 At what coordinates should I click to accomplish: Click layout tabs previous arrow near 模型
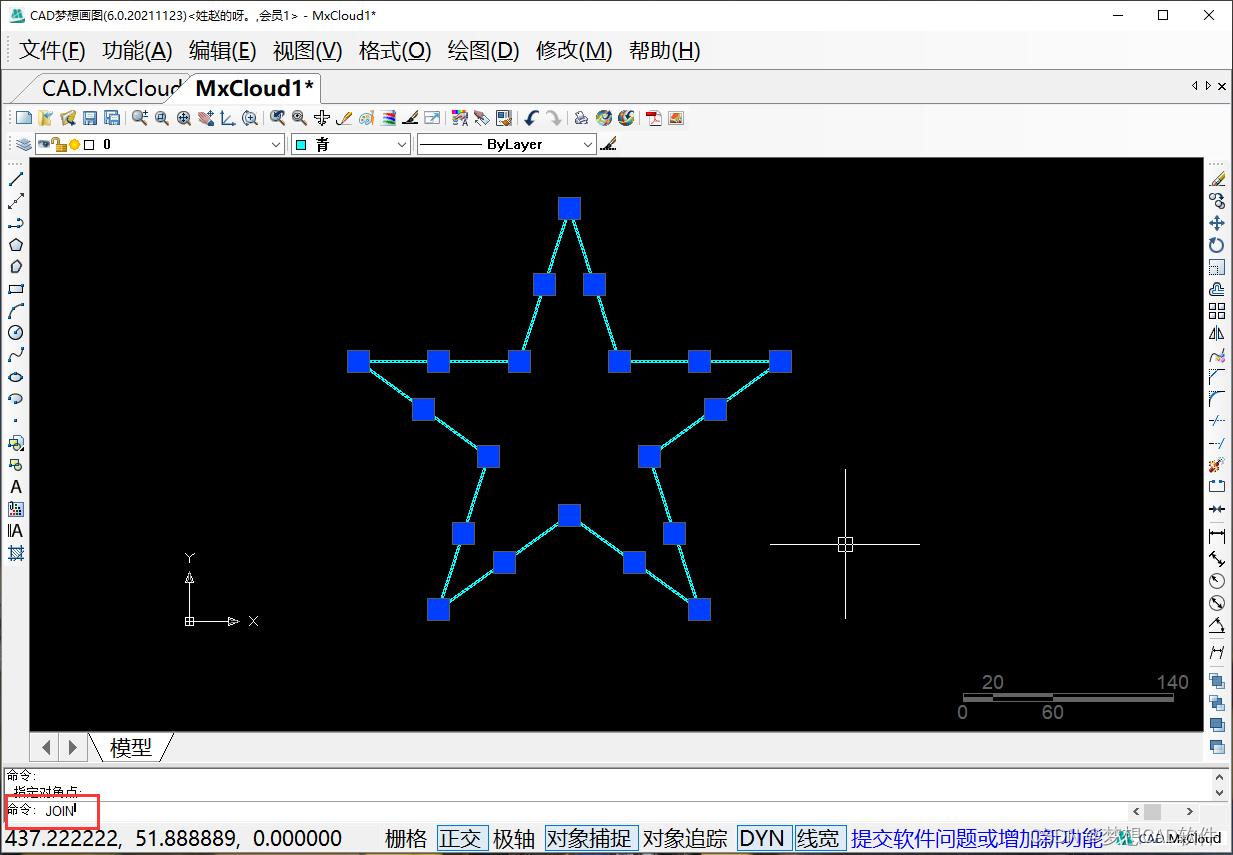pyautogui.click(x=46, y=747)
